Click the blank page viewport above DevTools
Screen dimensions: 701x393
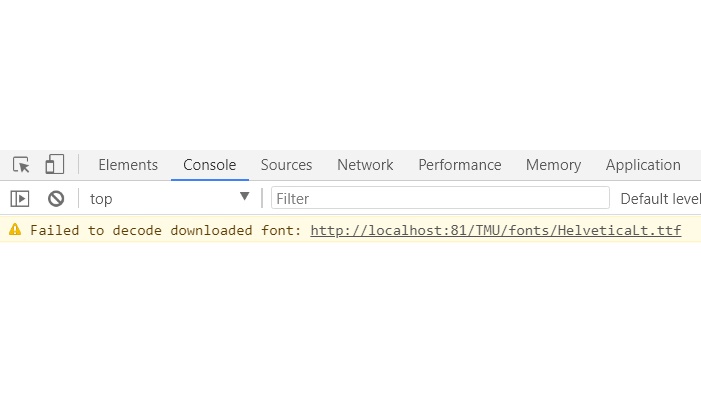(x=350, y=75)
